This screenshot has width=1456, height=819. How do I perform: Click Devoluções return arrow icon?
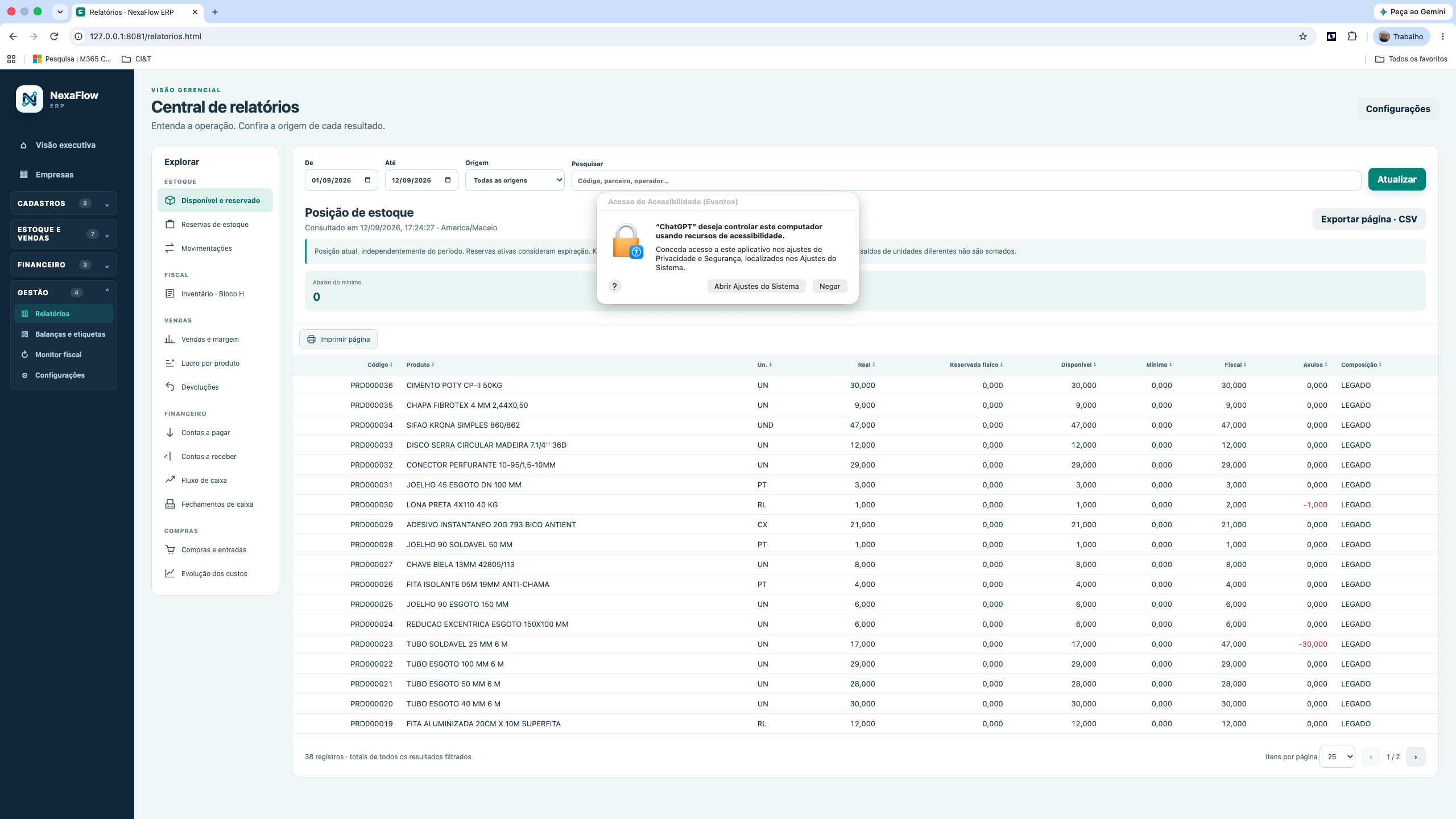(x=170, y=387)
